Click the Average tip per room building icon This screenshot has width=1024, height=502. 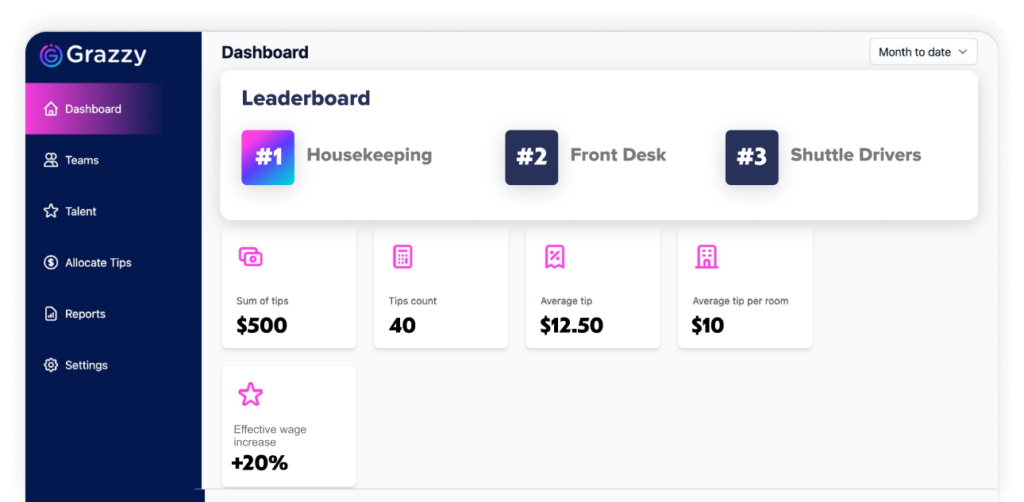[x=706, y=257]
